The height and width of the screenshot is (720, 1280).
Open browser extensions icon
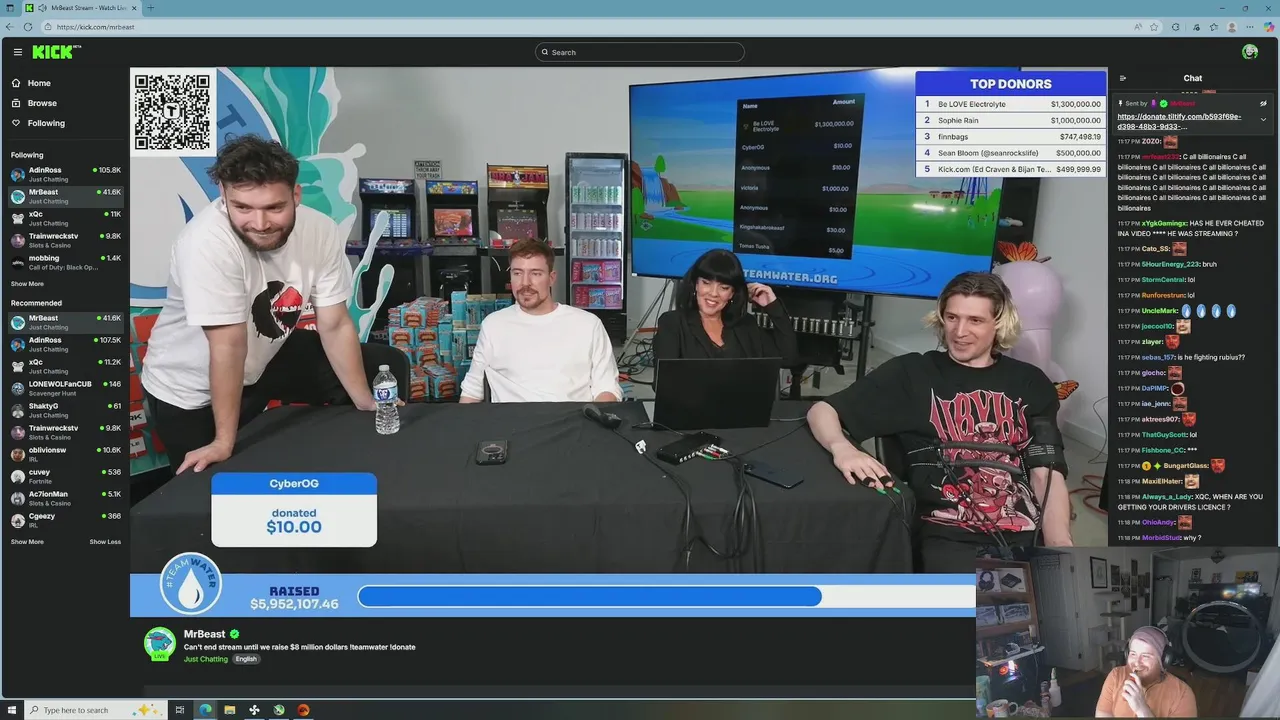1175,27
